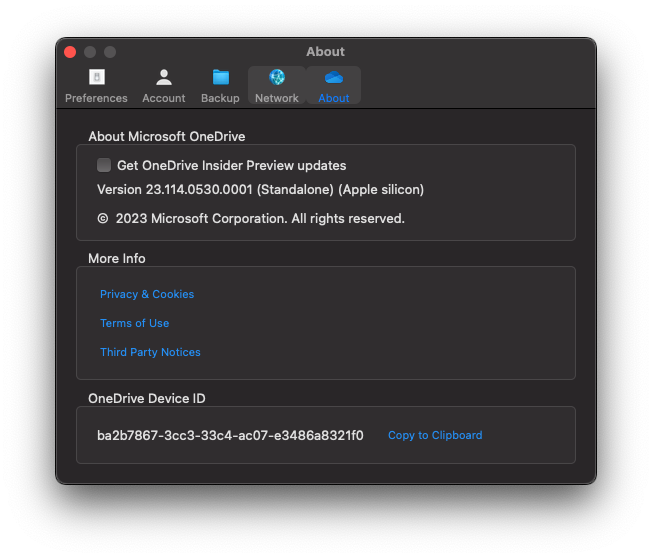Click the device ID text ba2b7867-3cc3-33c4-ac07-e3486a8321f0
This screenshot has height=558, width=652.
[230, 435]
